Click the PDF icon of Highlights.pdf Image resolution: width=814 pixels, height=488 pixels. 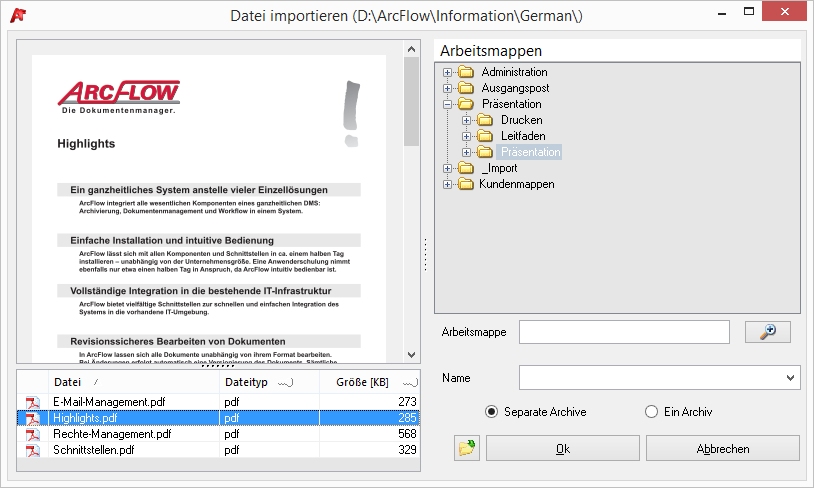click(x=33, y=418)
